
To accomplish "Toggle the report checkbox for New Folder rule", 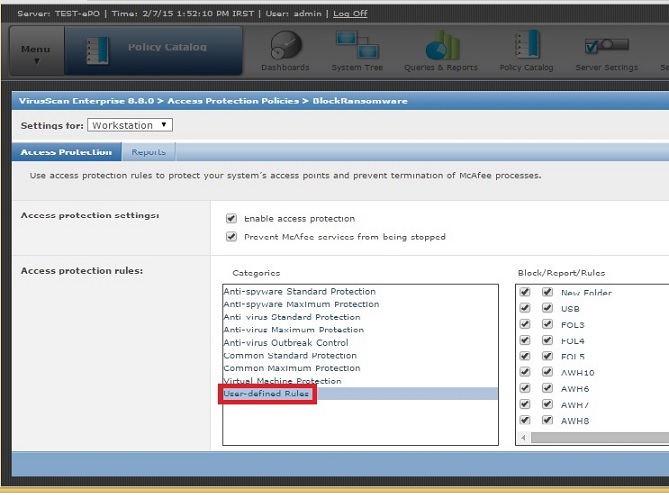I will pyautogui.click(x=546, y=293).
